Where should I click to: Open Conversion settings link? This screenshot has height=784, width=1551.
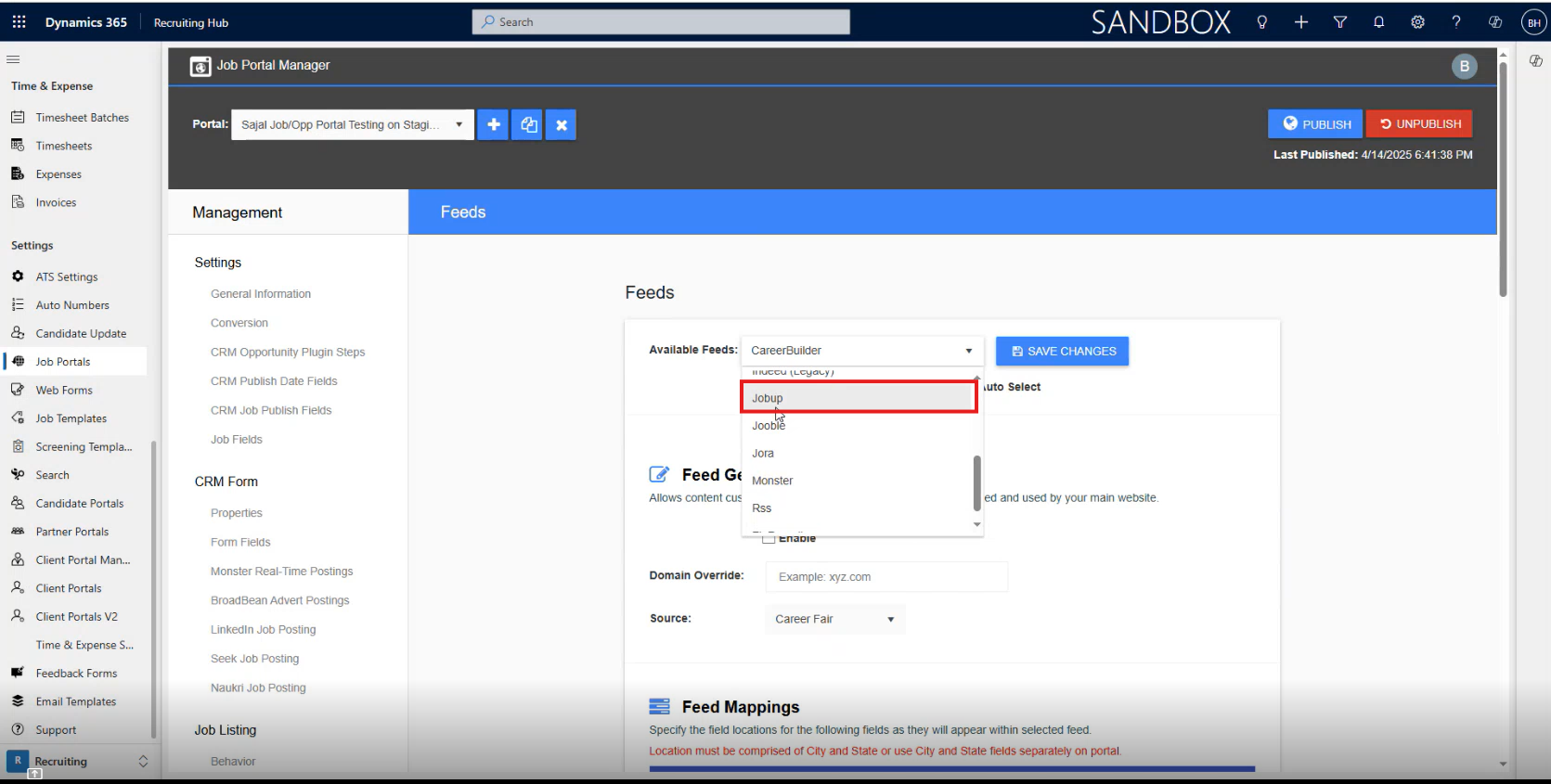coord(239,323)
